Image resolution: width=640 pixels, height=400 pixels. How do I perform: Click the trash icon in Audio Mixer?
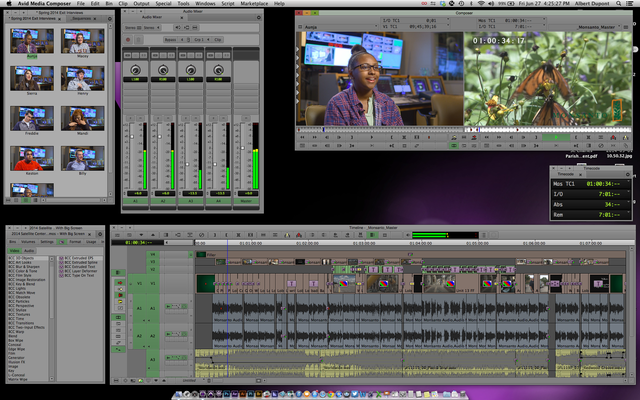(x=138, y=40)
